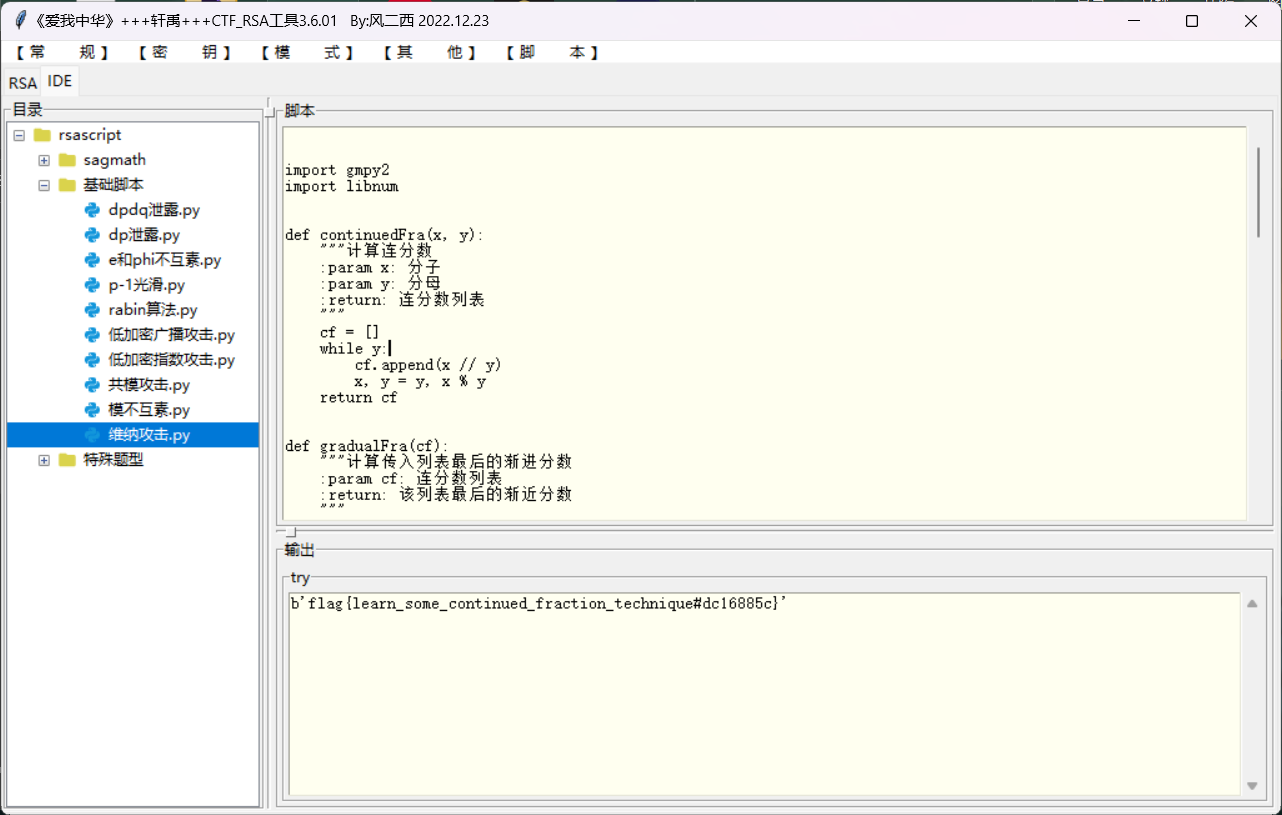This screenshot has height=815, width=1282.
Task: Select the sagmath tree label
Action: click(115, 160)
